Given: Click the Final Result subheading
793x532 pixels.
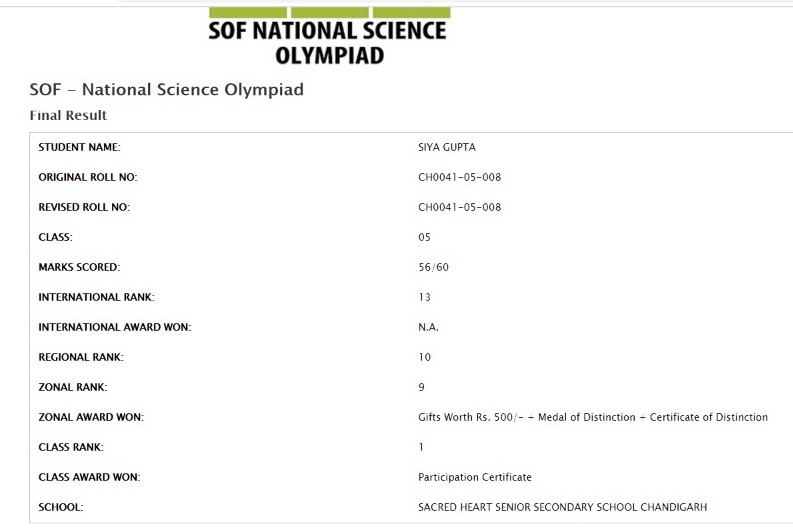Looking at the screenshot, I should (x=68, y=115).
